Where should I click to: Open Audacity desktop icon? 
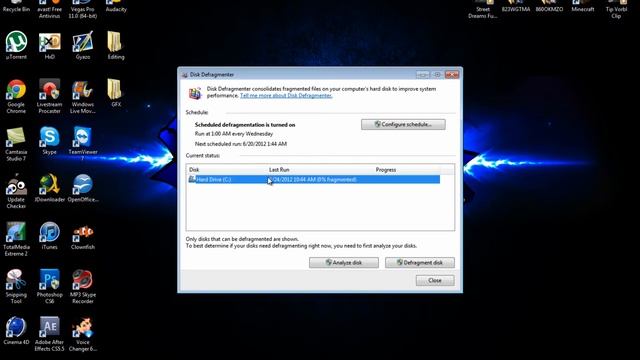click(116, 7)
